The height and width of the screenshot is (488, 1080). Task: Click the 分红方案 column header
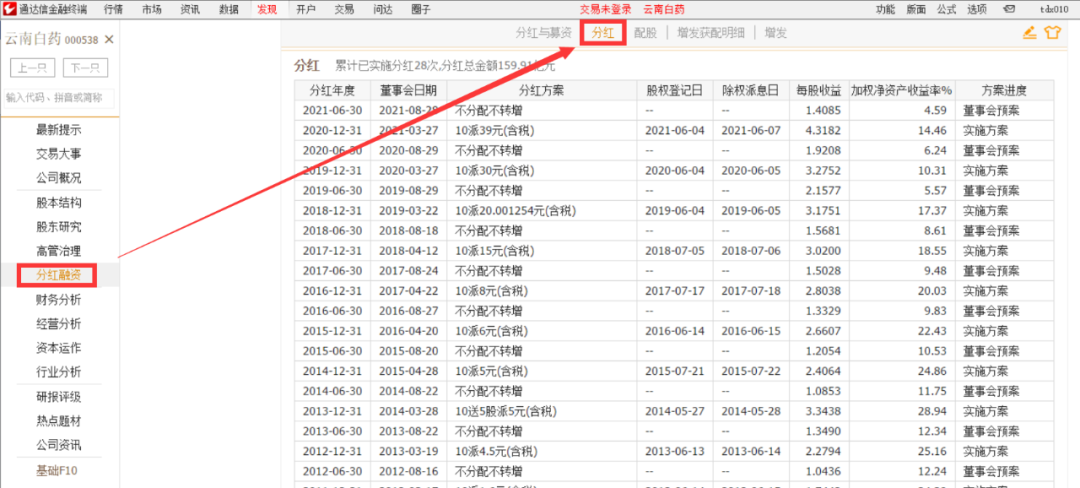[x=542, y=90]
